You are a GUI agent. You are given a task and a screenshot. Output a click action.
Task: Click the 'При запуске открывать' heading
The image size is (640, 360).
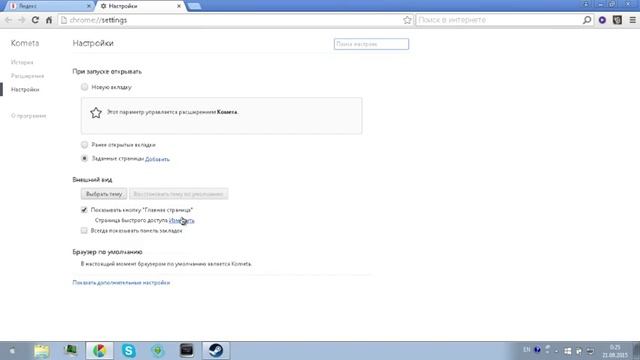107,71
